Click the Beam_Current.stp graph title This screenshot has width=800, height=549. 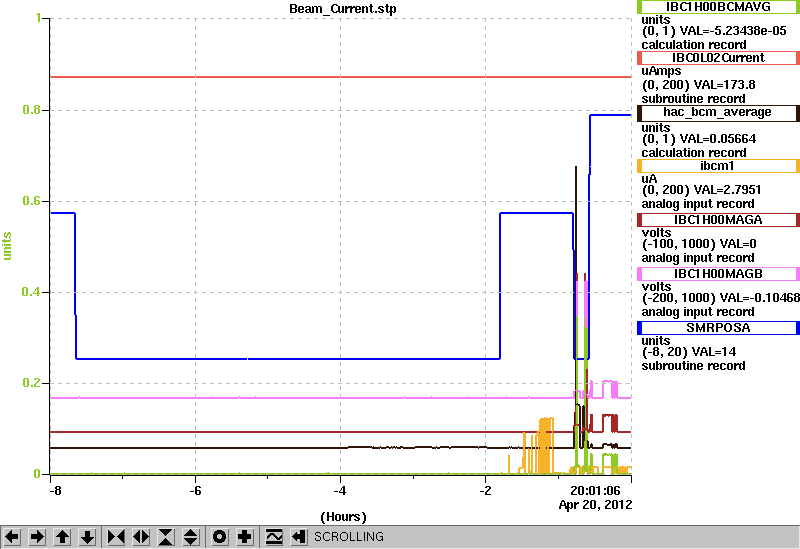click(343, 9)
